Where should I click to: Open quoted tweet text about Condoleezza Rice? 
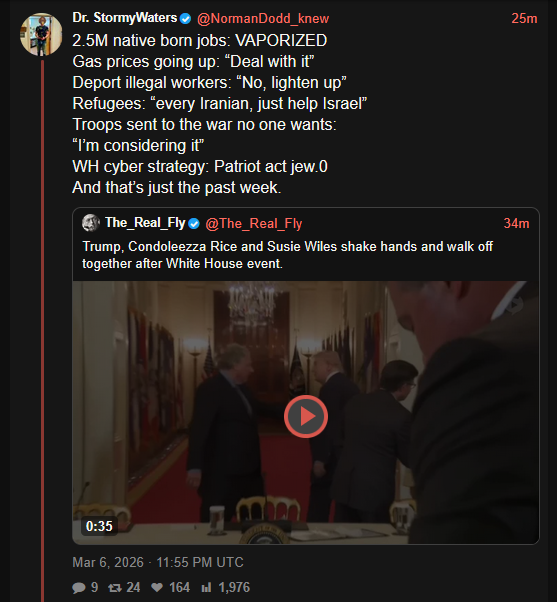[x=288, y=255]
